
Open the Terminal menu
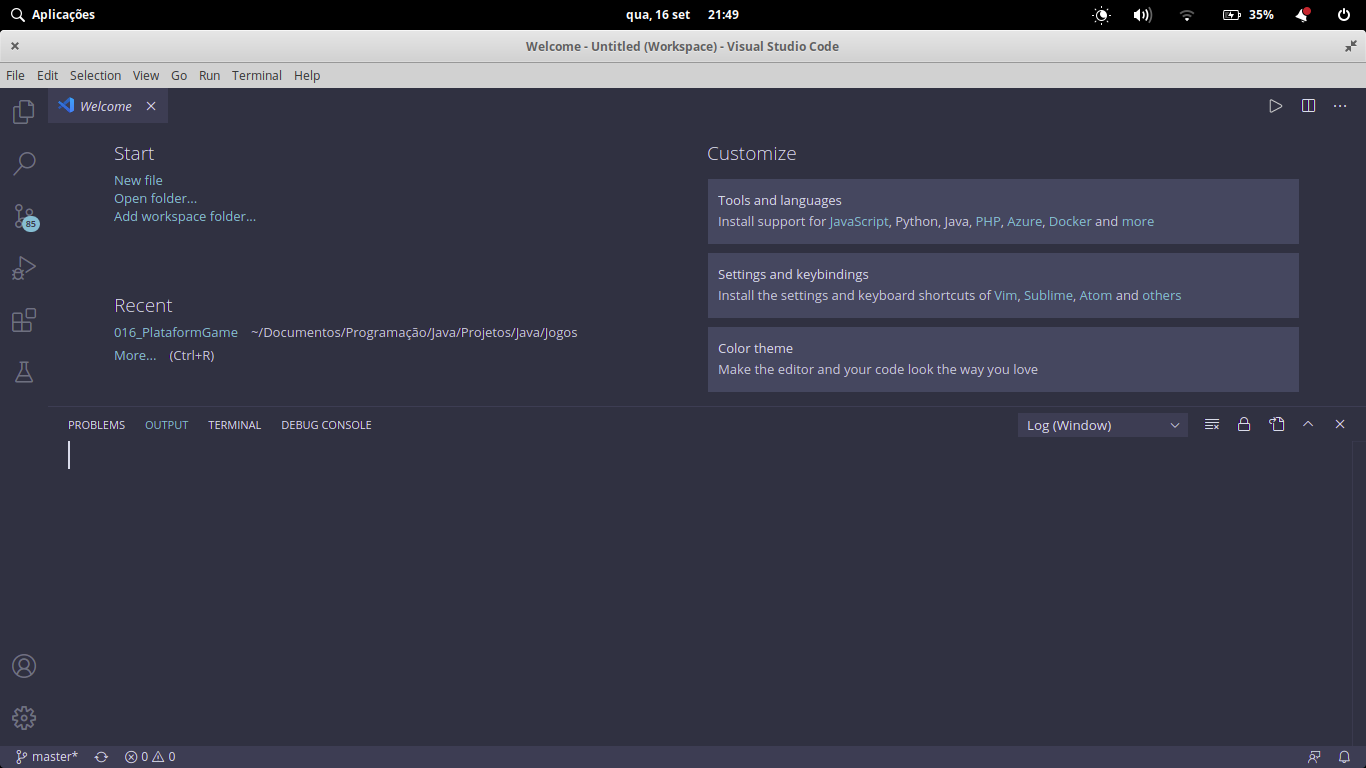click(x=256, y=75)
